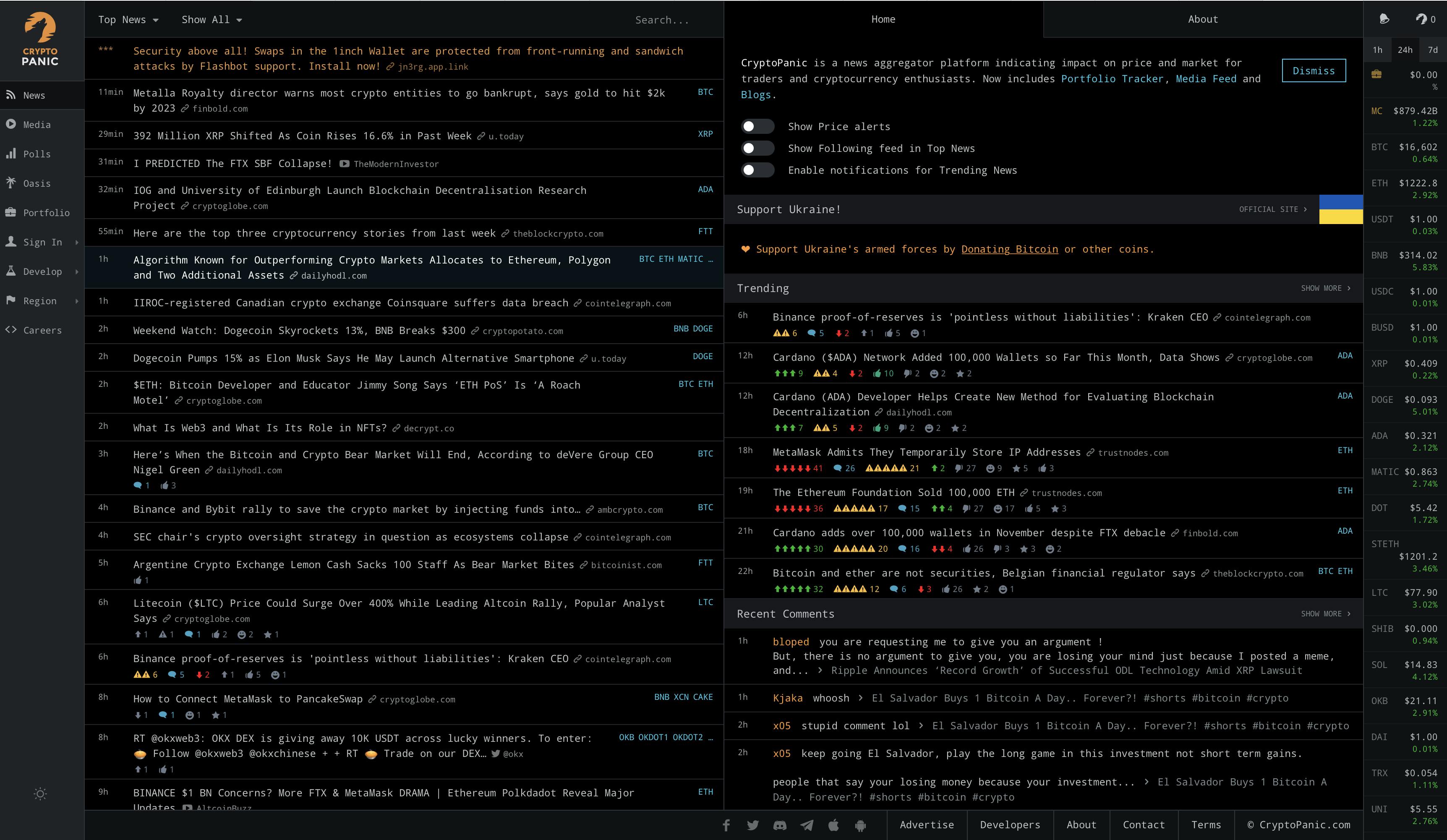Click the bar chart Polls icon

click(x=11, y=153)
